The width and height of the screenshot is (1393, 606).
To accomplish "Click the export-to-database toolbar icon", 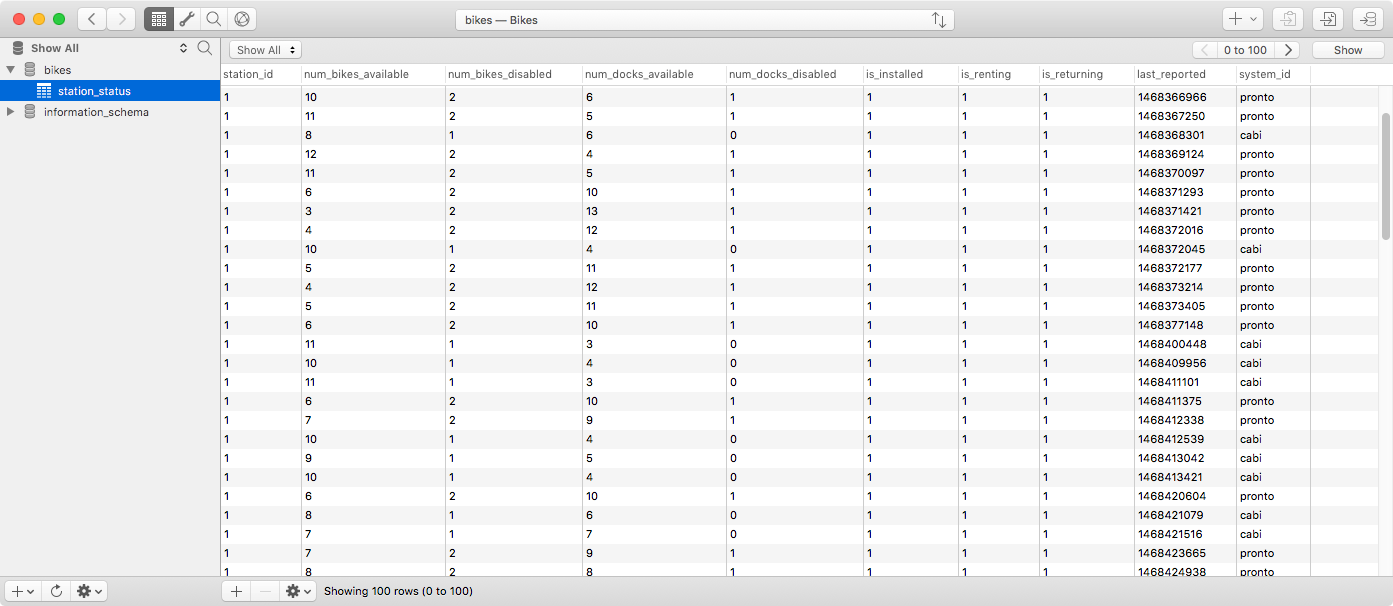I will 1368,19.
